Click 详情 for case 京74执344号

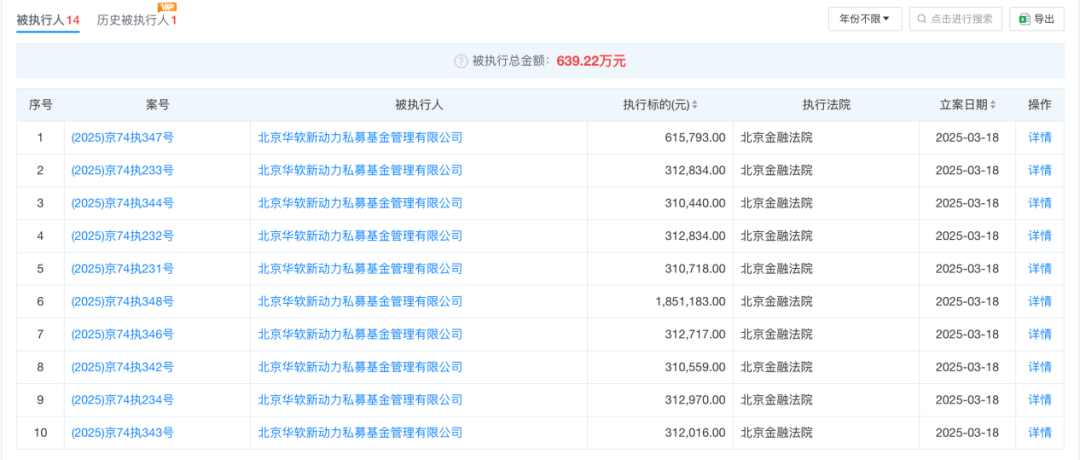click(x=1040, y=203)
